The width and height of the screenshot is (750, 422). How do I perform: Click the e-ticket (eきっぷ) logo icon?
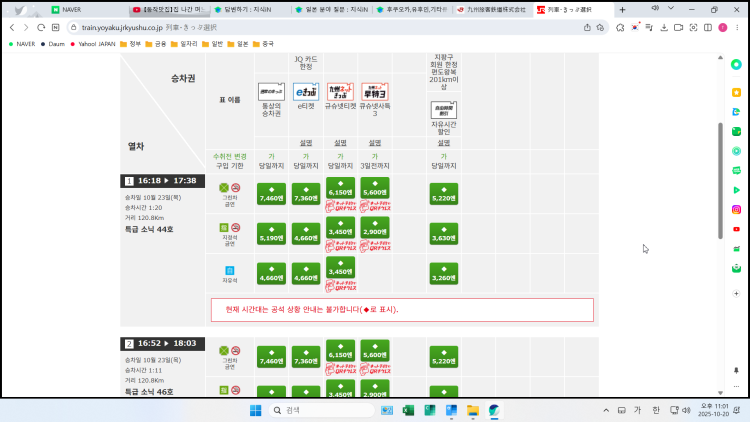(306, 92)
